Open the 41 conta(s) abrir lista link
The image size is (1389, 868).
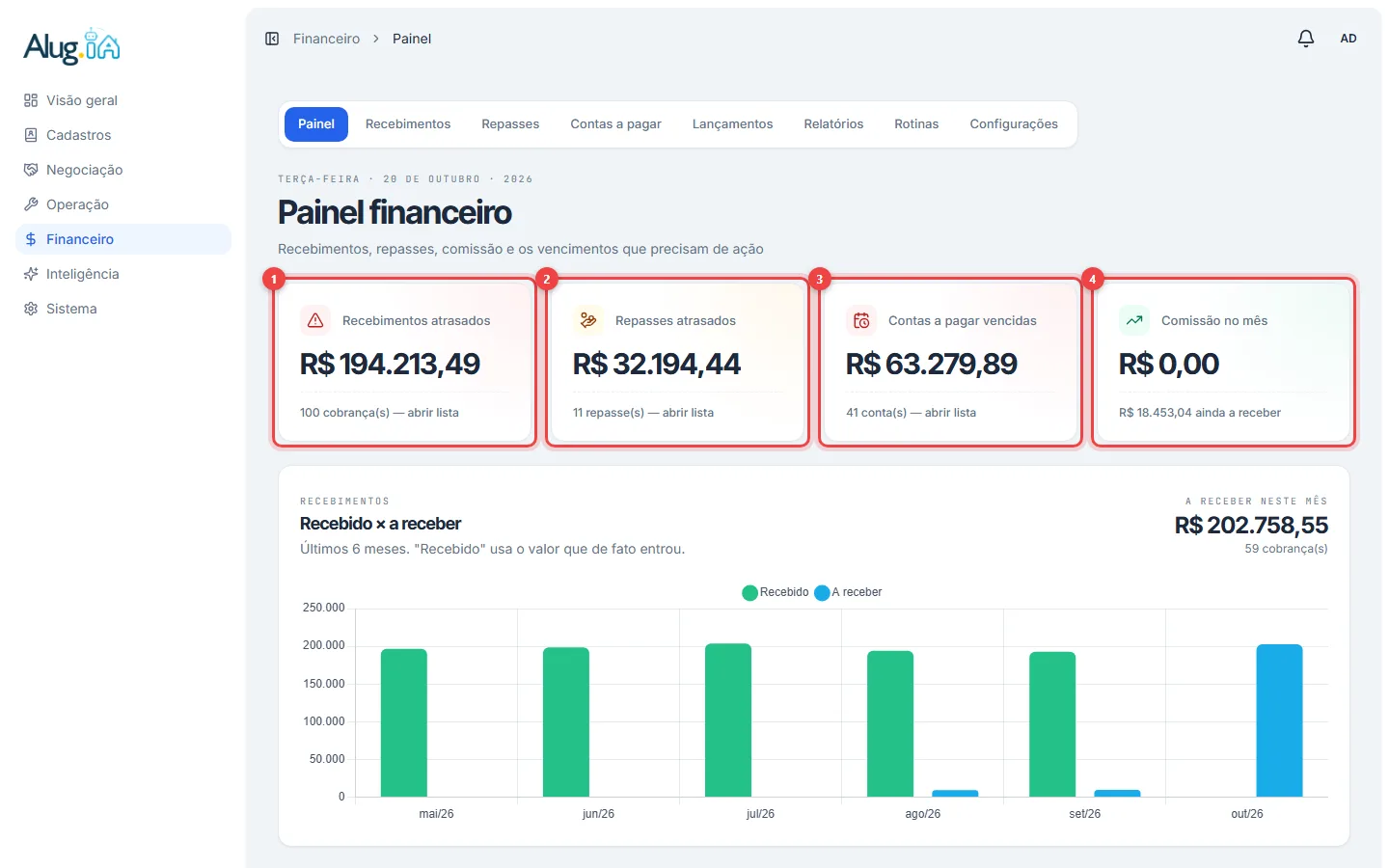pos(911,413)
